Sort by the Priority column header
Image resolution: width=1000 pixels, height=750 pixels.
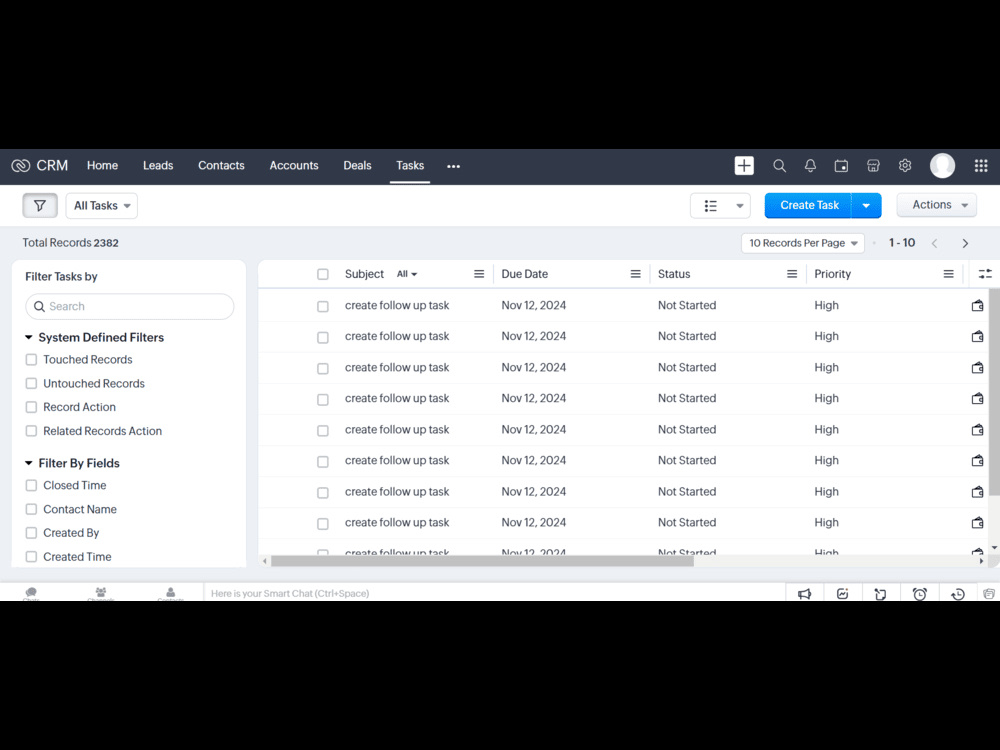point(832,274)
